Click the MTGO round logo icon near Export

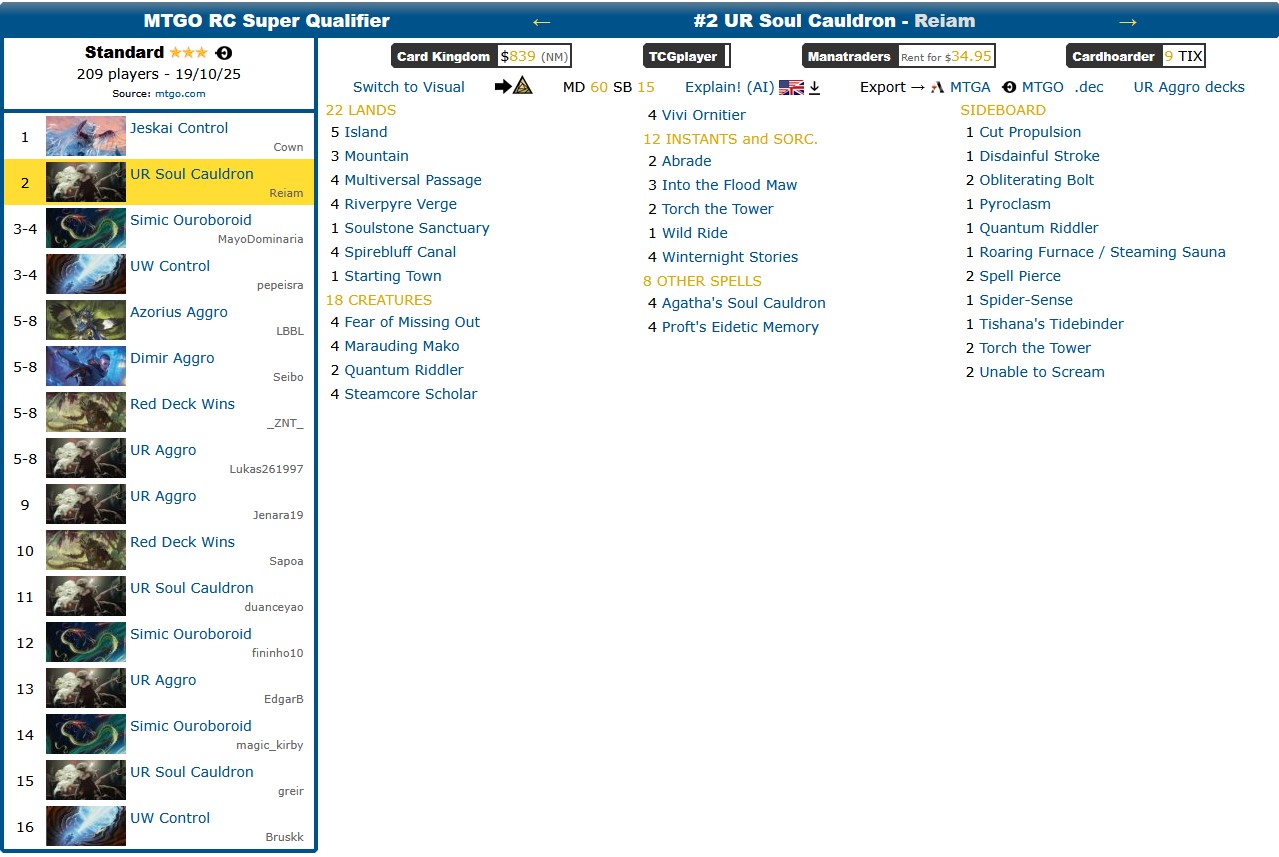[x=1009, y=87]
